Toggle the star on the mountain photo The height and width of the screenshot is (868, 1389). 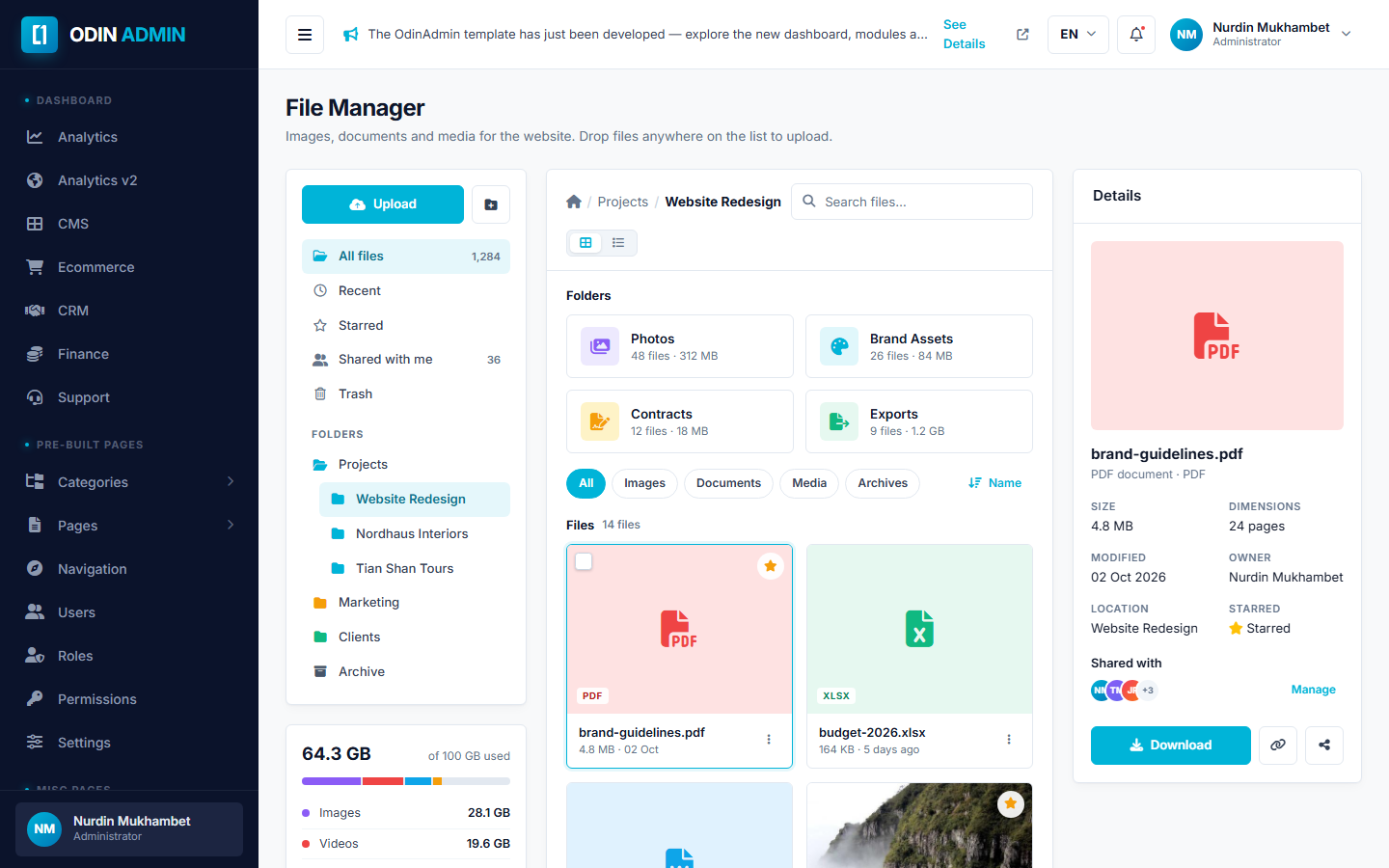[x=1010, y=803]
